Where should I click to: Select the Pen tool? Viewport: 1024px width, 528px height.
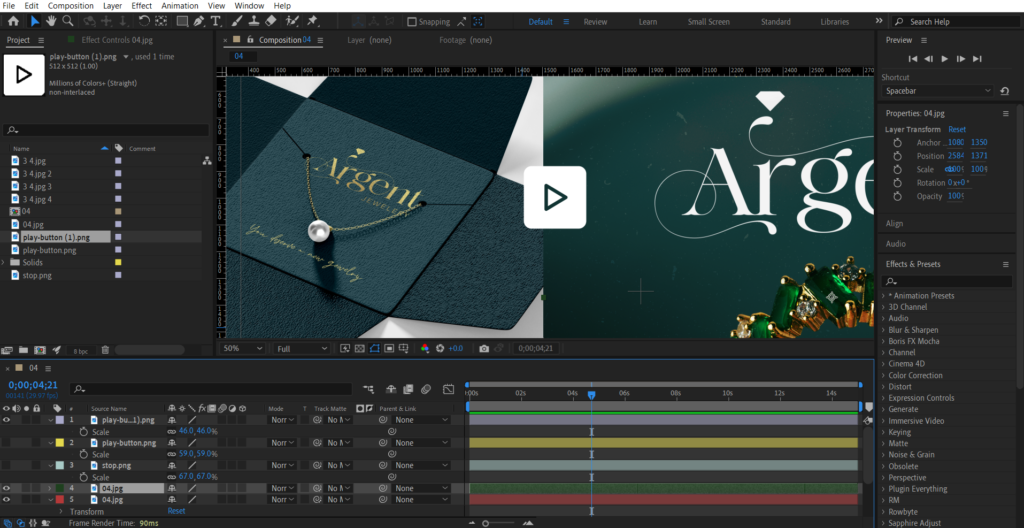tap(199, 22)
